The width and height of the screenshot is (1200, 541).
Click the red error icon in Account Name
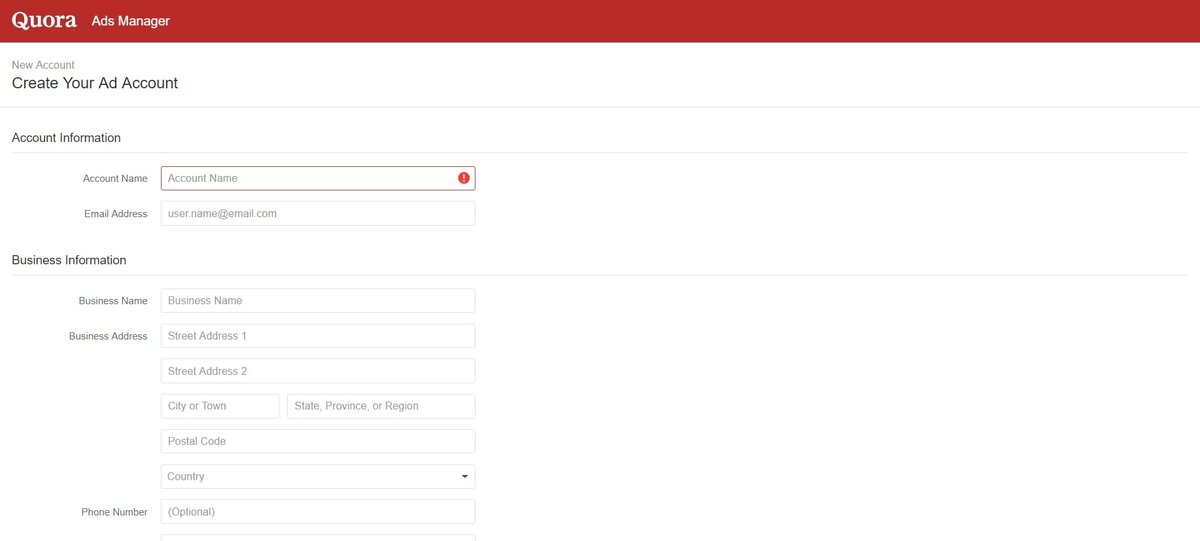pos(464,178)
